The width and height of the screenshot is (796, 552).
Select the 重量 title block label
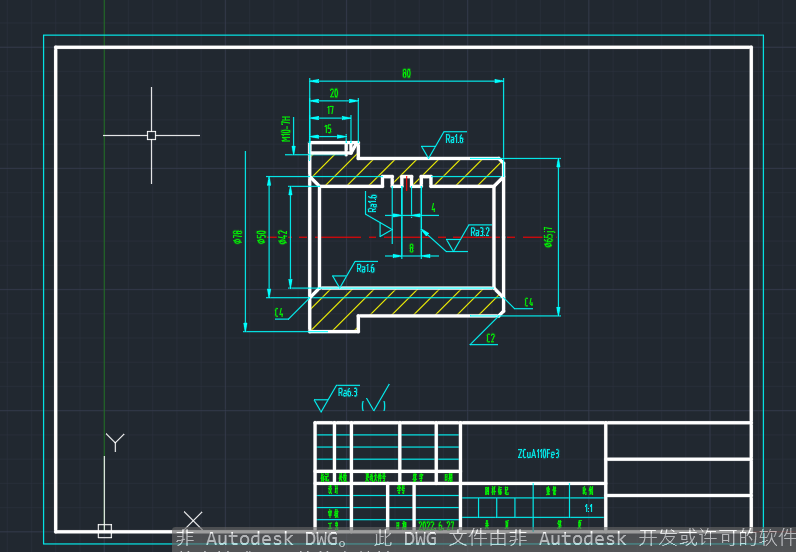tap(551, 491)
